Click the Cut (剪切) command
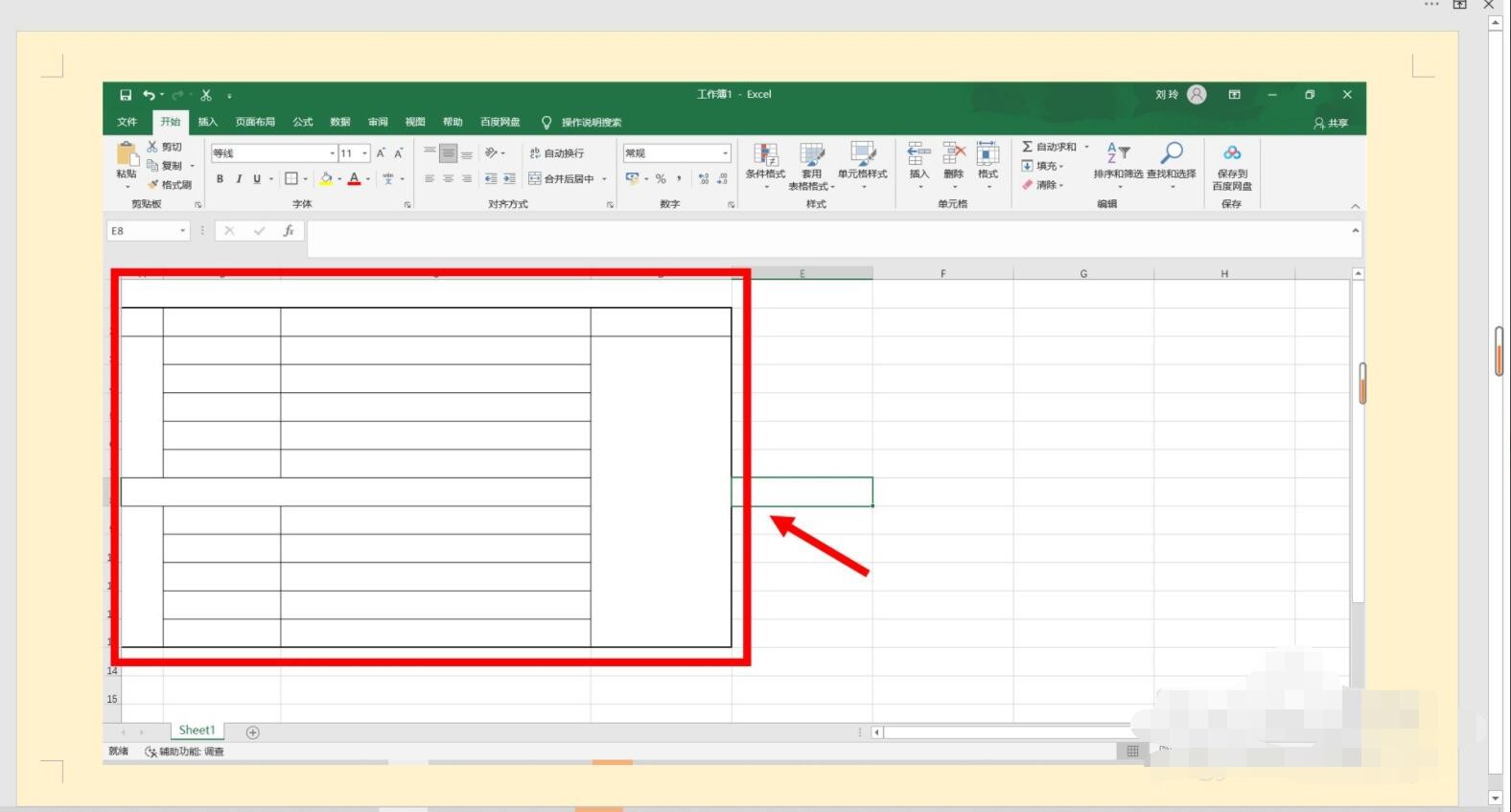The image size is (1511, 812). pos(164,147)
